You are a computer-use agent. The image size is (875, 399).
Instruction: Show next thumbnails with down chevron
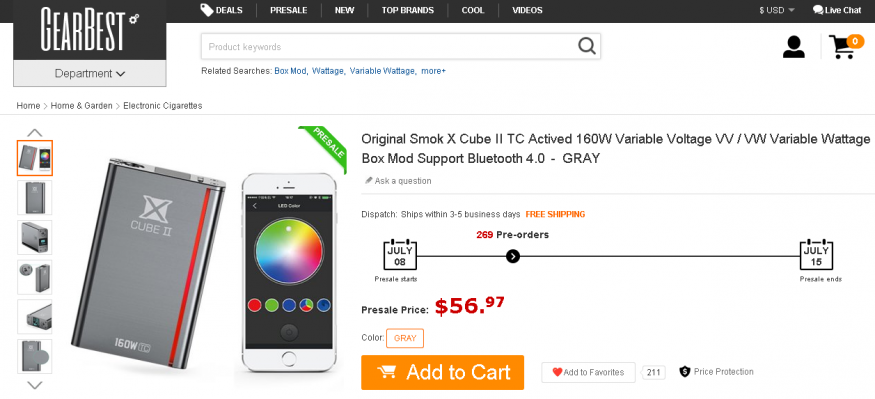pos(35,385)
